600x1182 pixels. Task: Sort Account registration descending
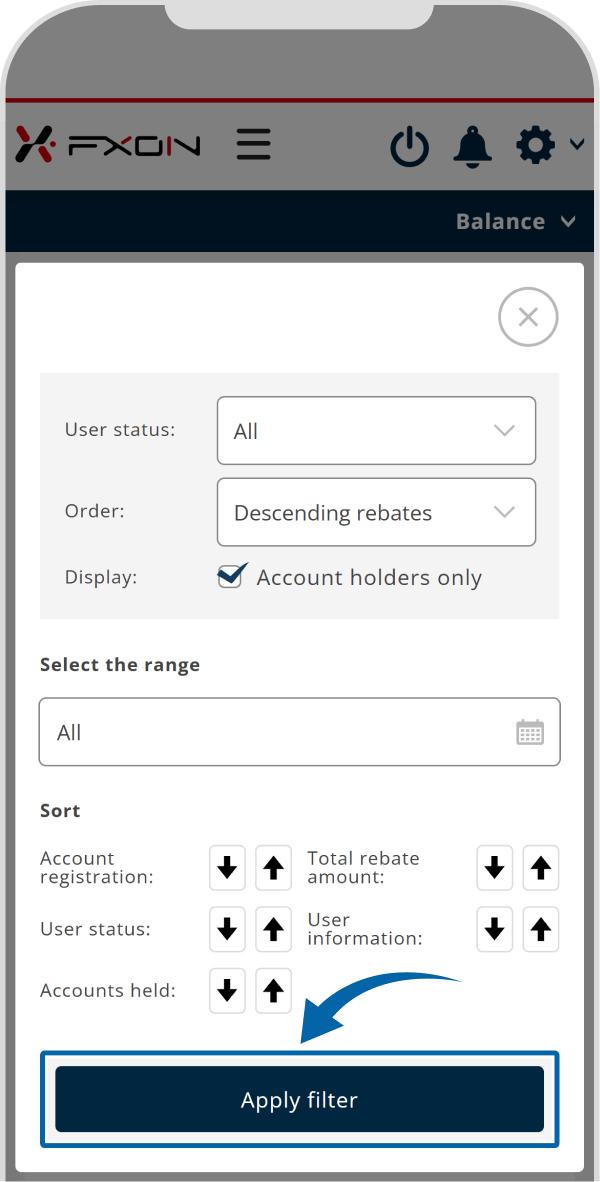pos(227,868)
